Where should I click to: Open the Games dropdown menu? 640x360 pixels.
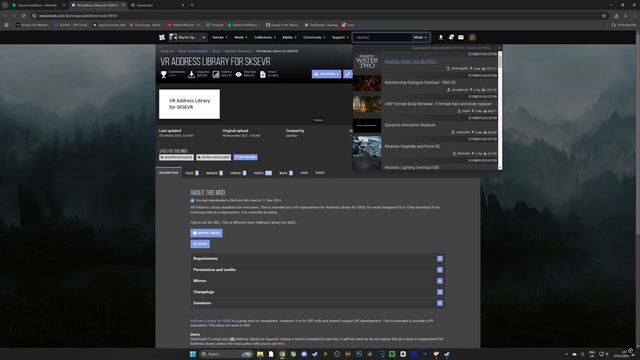pyautogui.click(x=220, y=37)
